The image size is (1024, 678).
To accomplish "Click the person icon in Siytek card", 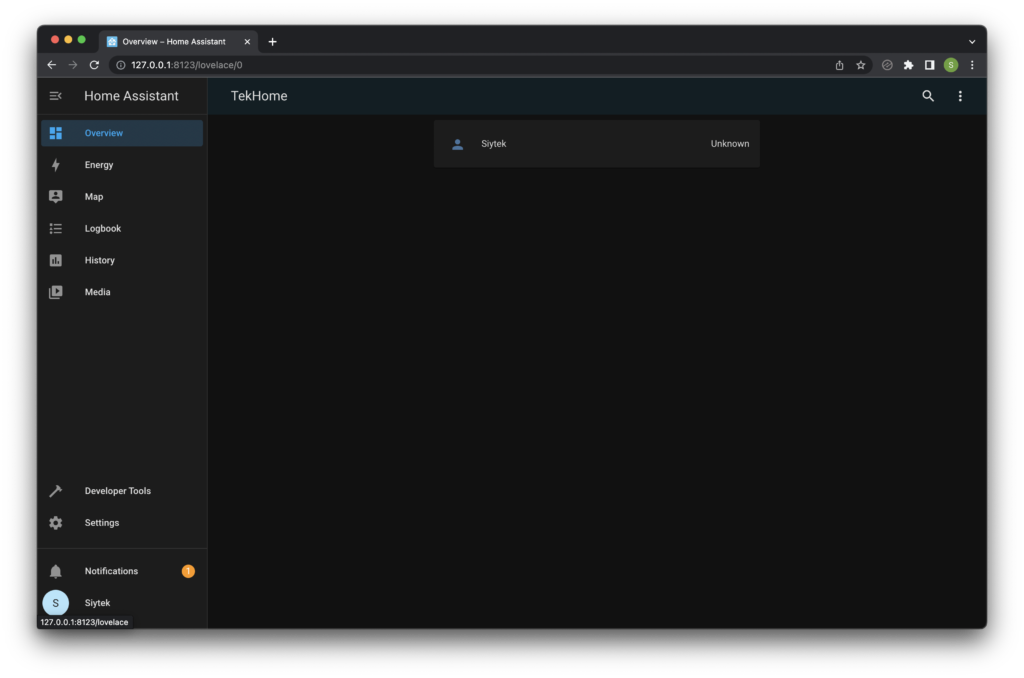I will [457, 144].
